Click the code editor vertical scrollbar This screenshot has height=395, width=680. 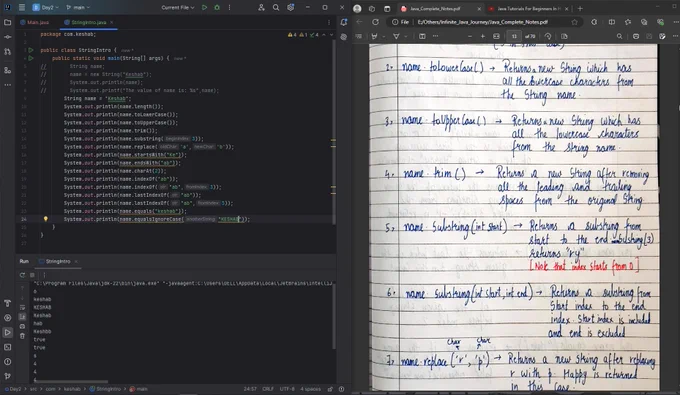click(x=333, y=132)
